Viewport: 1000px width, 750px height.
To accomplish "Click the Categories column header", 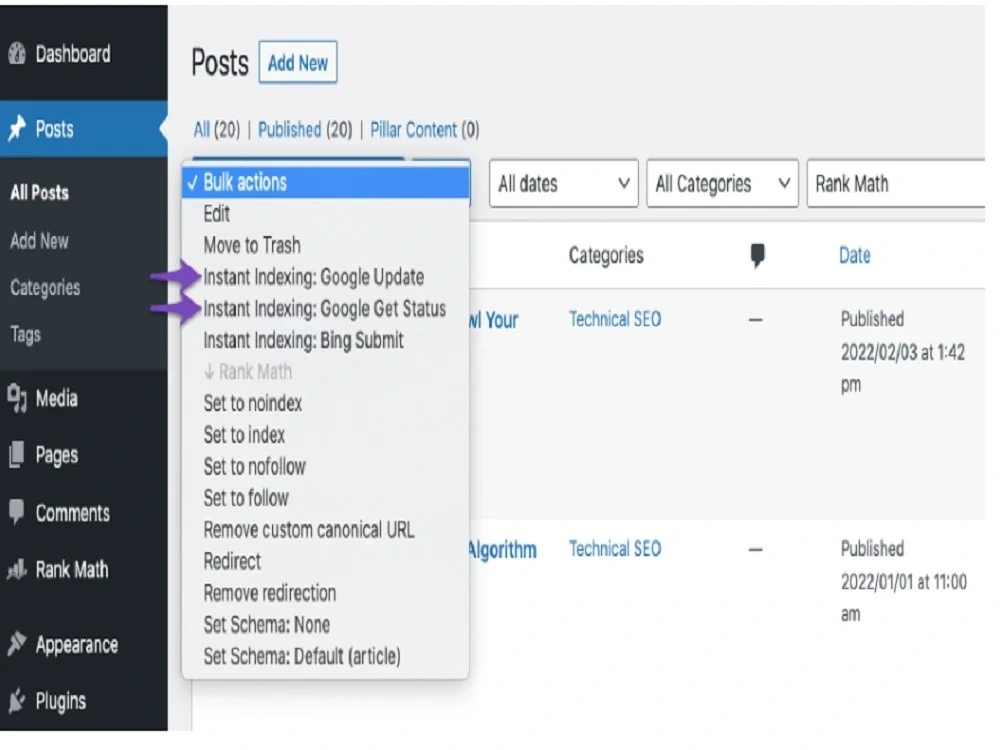I will [606, 256].
